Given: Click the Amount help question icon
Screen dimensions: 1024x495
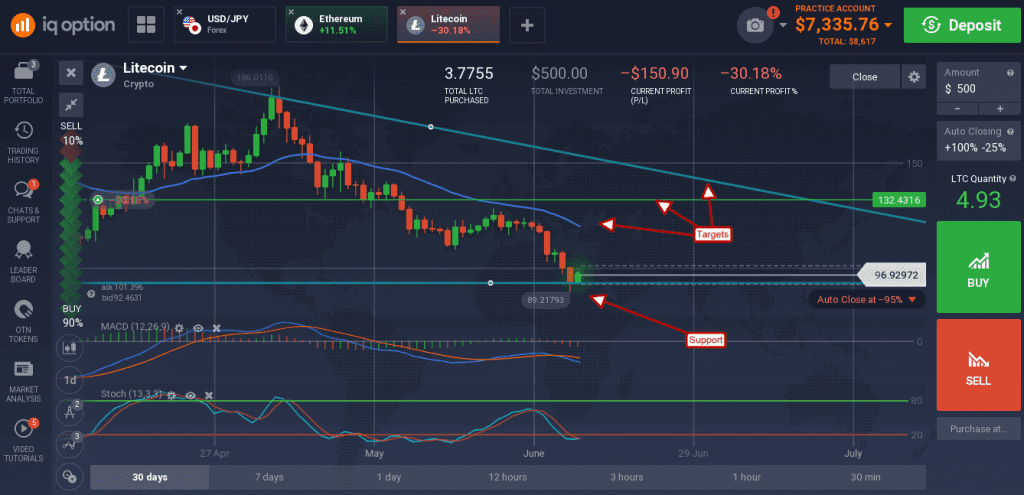Looking at the screenshot, I should tap(1012, 72).
